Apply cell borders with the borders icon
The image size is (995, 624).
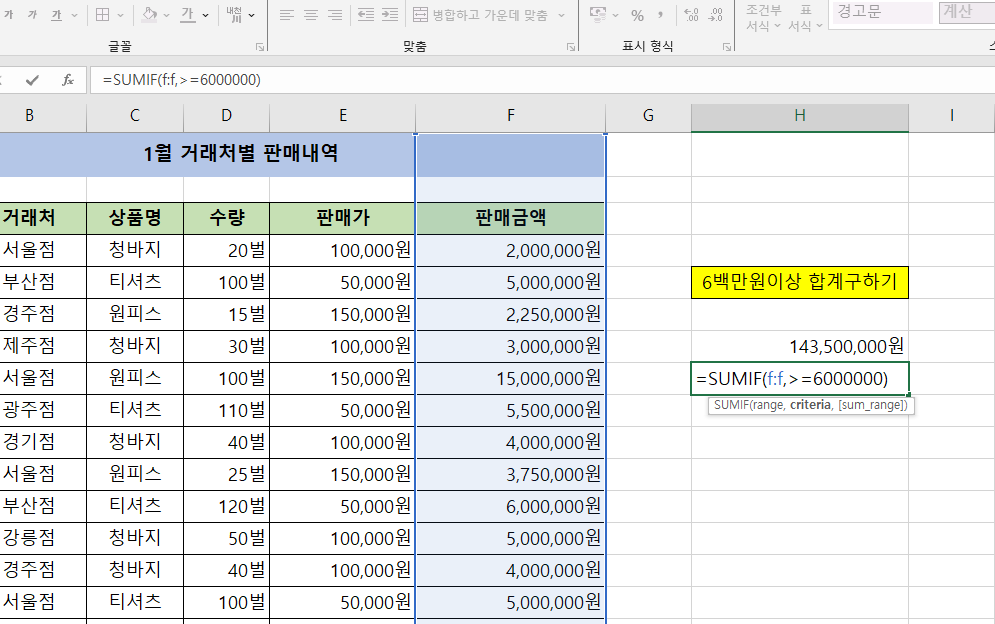coord(103,15)
